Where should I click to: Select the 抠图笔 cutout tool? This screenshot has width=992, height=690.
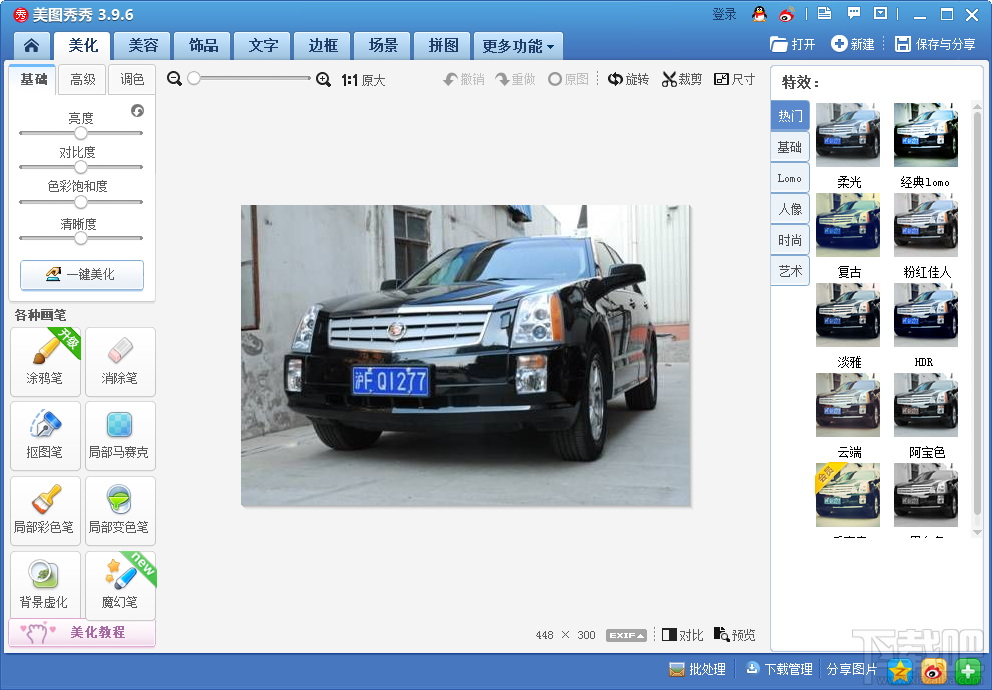pyautogui.click(x=46, y=436)
